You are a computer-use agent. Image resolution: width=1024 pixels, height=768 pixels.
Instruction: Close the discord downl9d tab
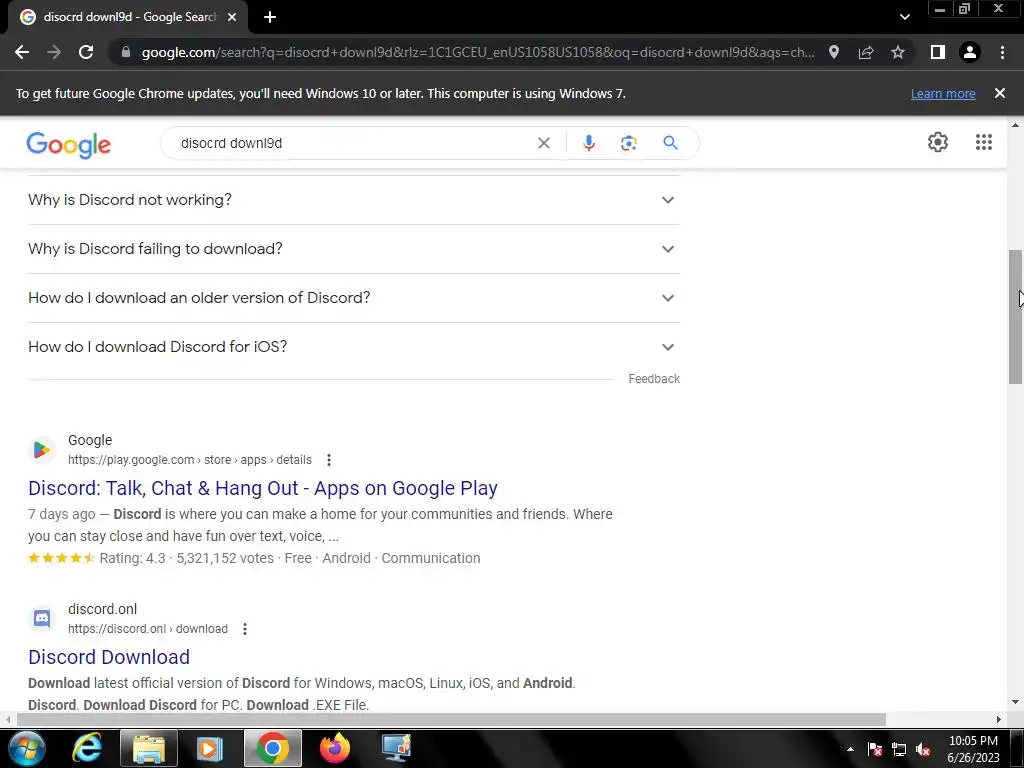coord(232,17)
